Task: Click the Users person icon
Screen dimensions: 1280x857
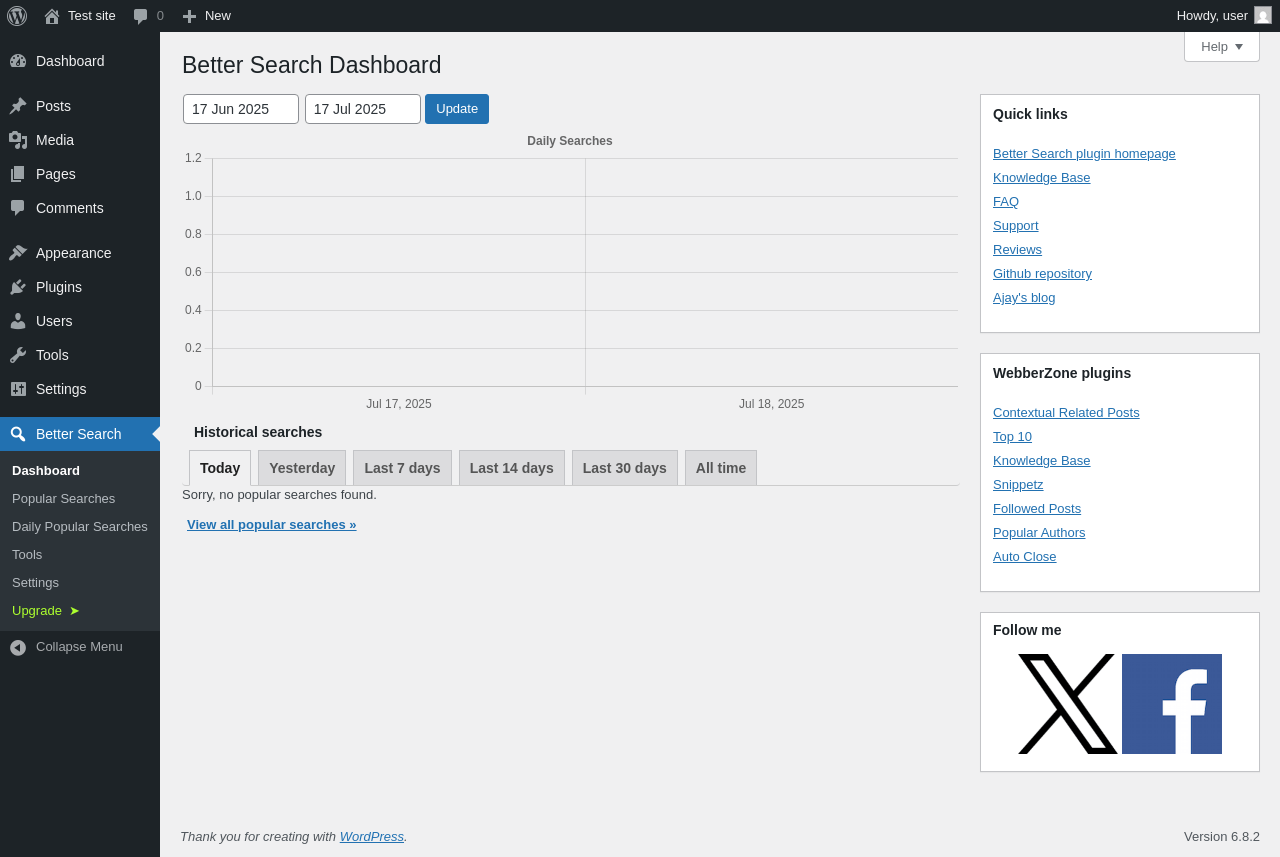Action: pyautogui.click(x=18, y=321)
